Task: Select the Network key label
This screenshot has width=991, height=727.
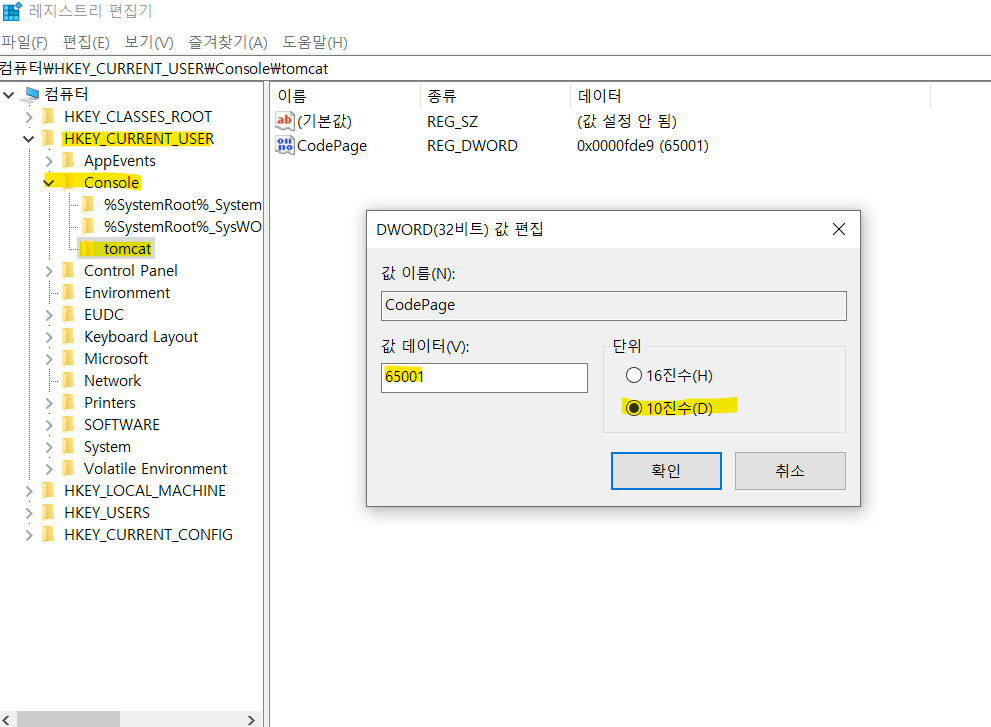Action: [x=112, y=381]
